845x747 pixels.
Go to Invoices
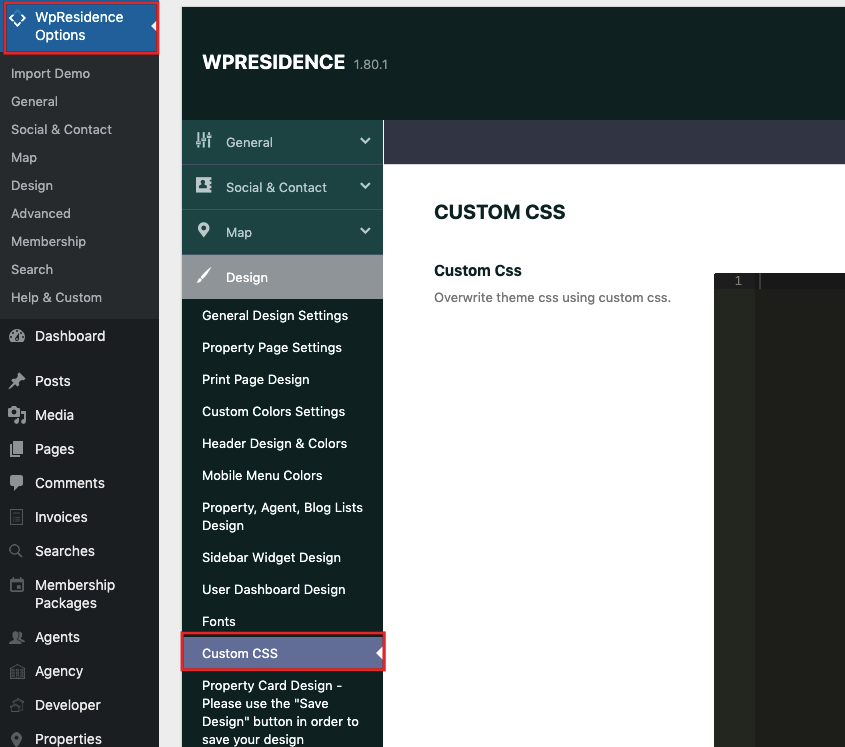click(x=61, y=517)
